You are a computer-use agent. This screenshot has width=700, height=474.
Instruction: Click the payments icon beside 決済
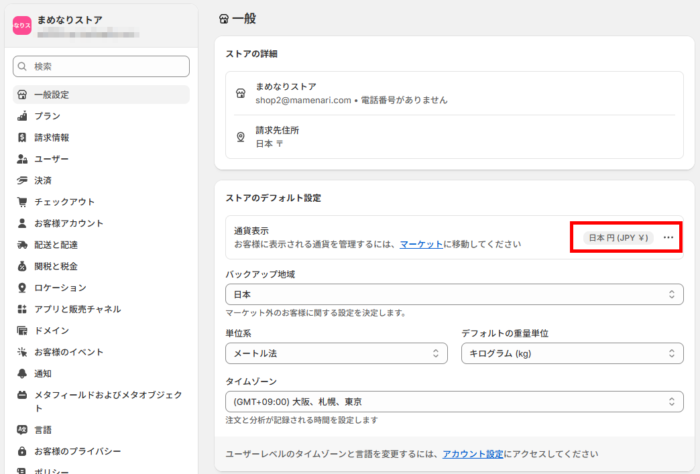pos(22,180)
